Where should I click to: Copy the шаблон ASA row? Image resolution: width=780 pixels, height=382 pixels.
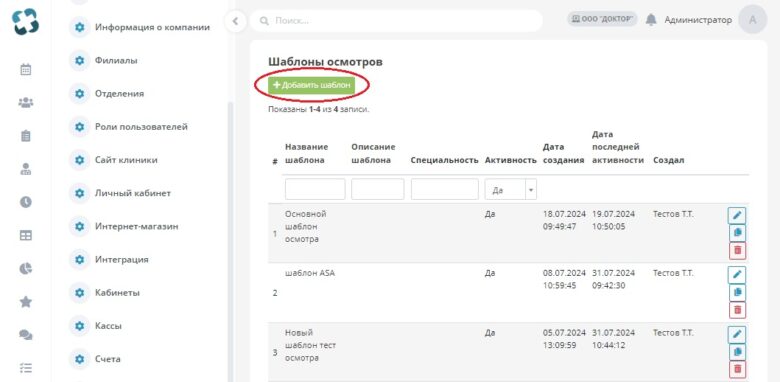tap(737, 292)
